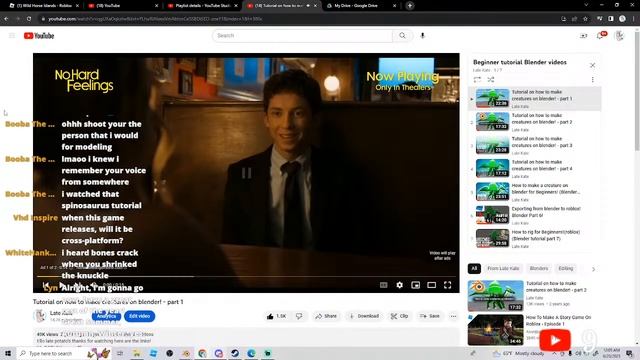Open Exporting from blender to roblox video
This screenshot has height=360, width=640.
535,215
